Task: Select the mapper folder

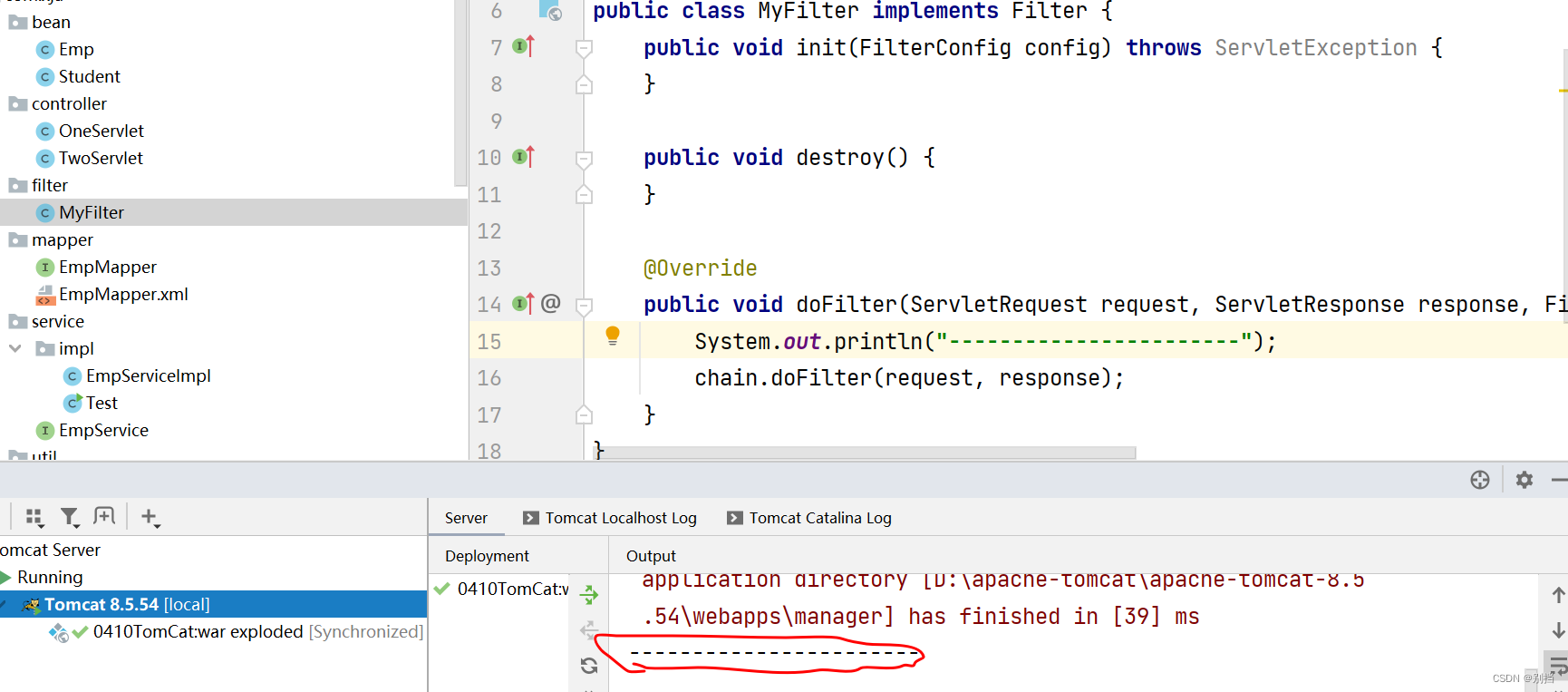Action: point(63,239)
